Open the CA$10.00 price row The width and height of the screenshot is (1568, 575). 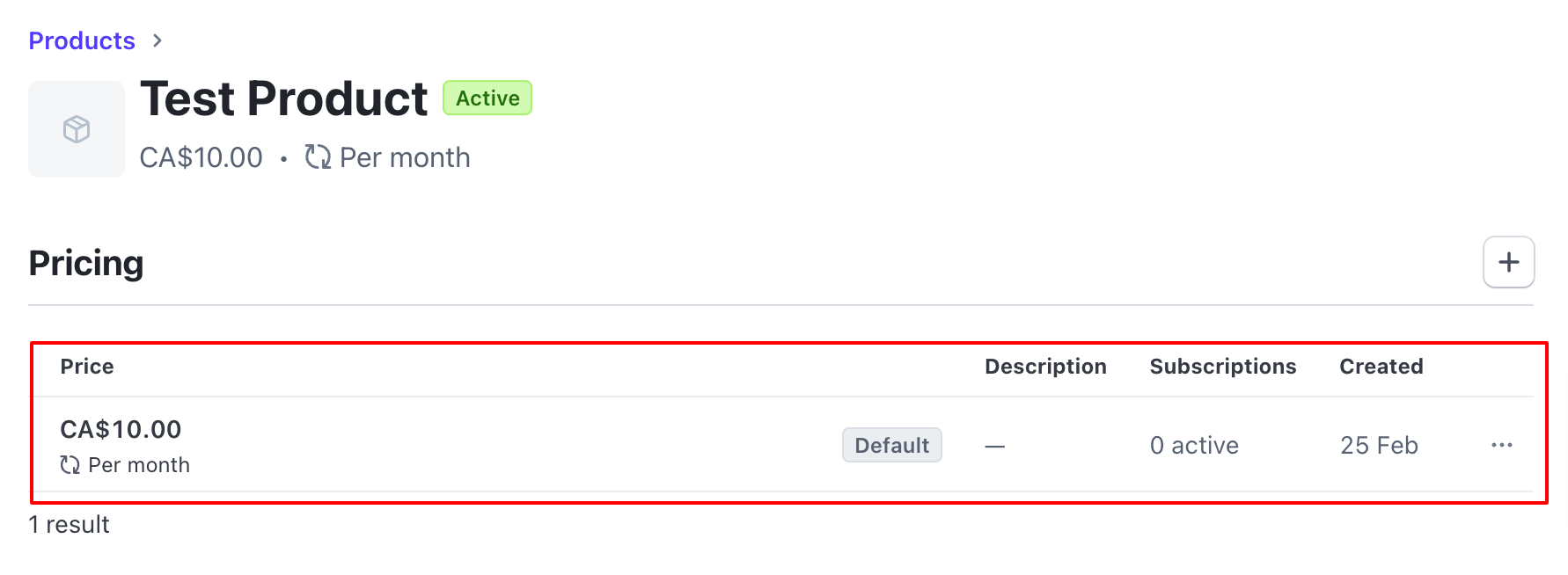click(782, 445)
